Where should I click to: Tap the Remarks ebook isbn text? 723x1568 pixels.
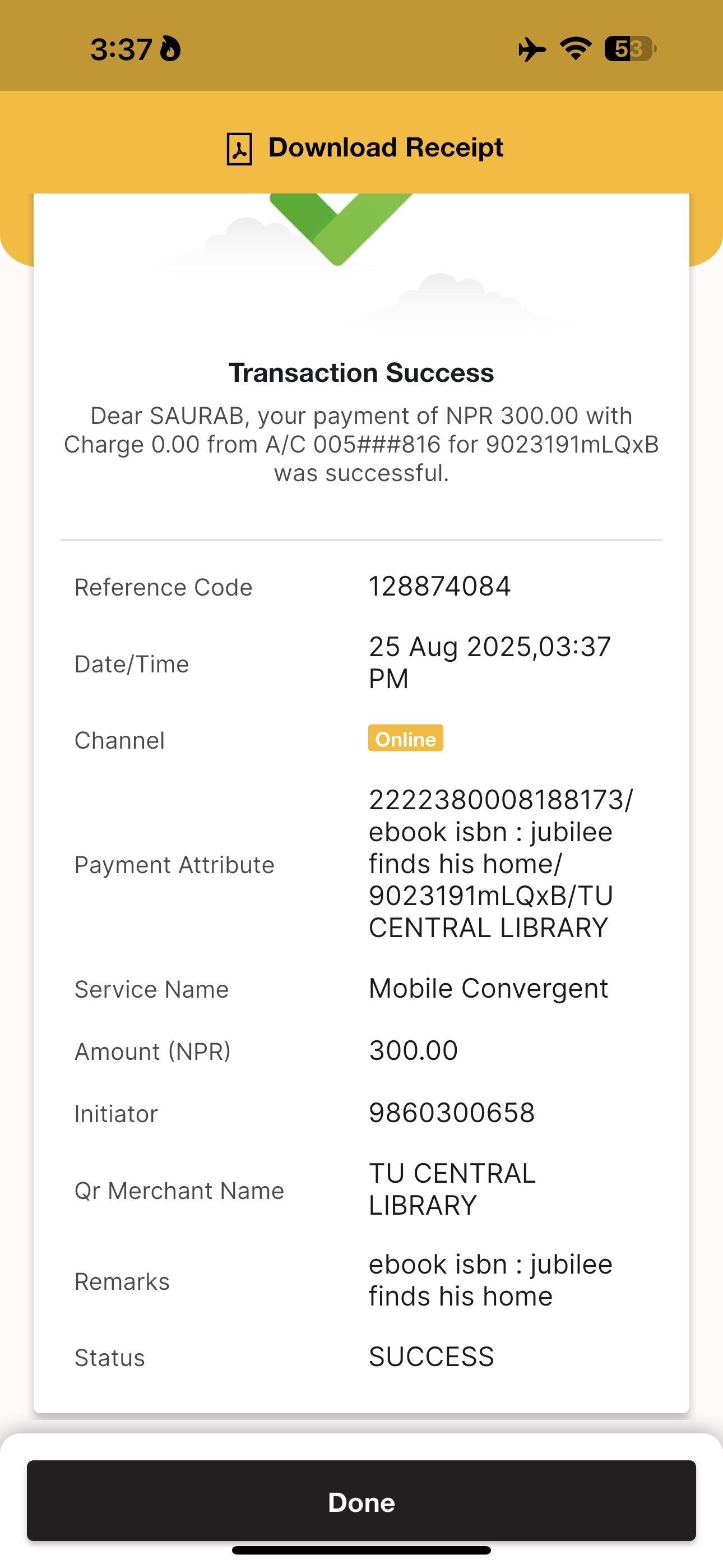coord(490,1280)
